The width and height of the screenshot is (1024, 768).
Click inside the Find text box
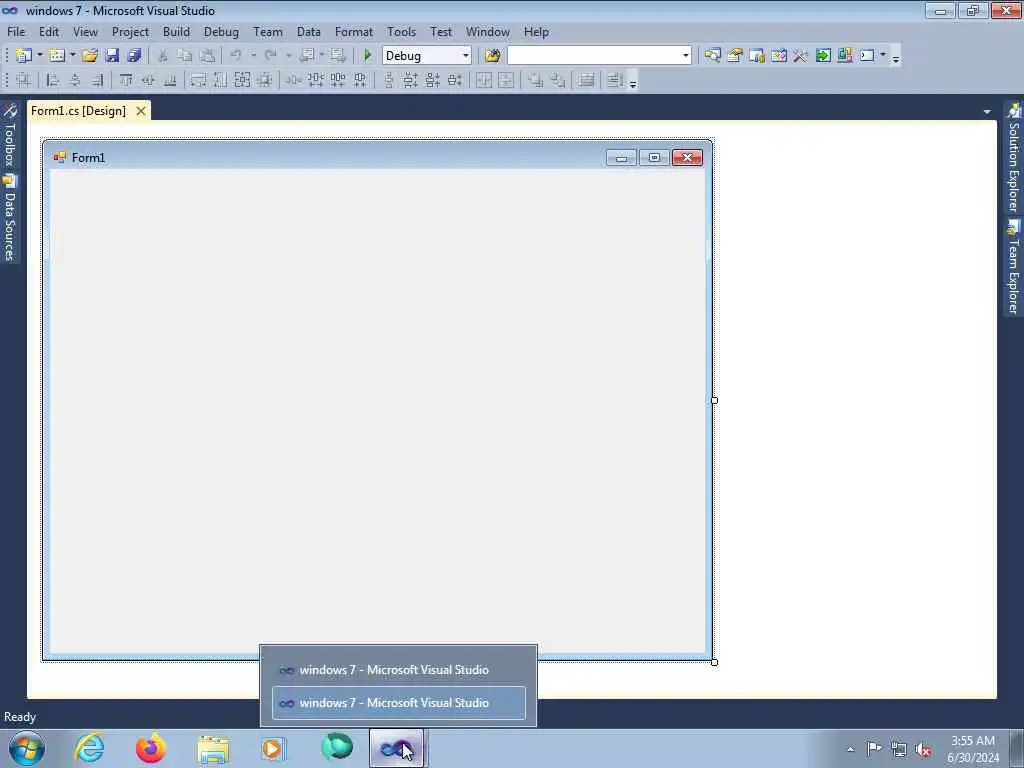click(x=594, y=56)
